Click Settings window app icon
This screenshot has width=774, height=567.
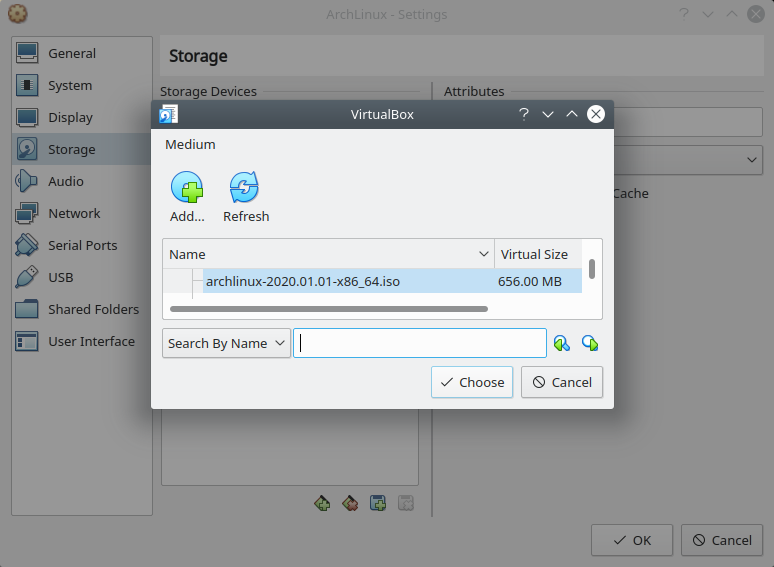point(18,14)
